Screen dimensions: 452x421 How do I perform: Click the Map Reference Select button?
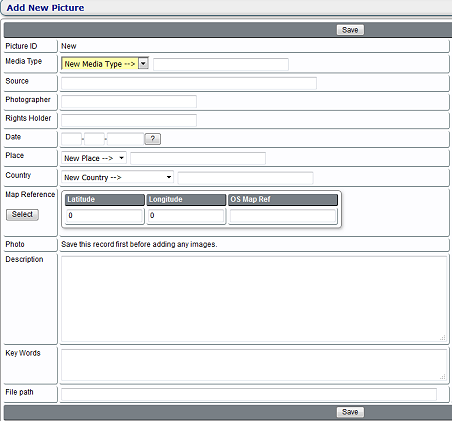22,214
